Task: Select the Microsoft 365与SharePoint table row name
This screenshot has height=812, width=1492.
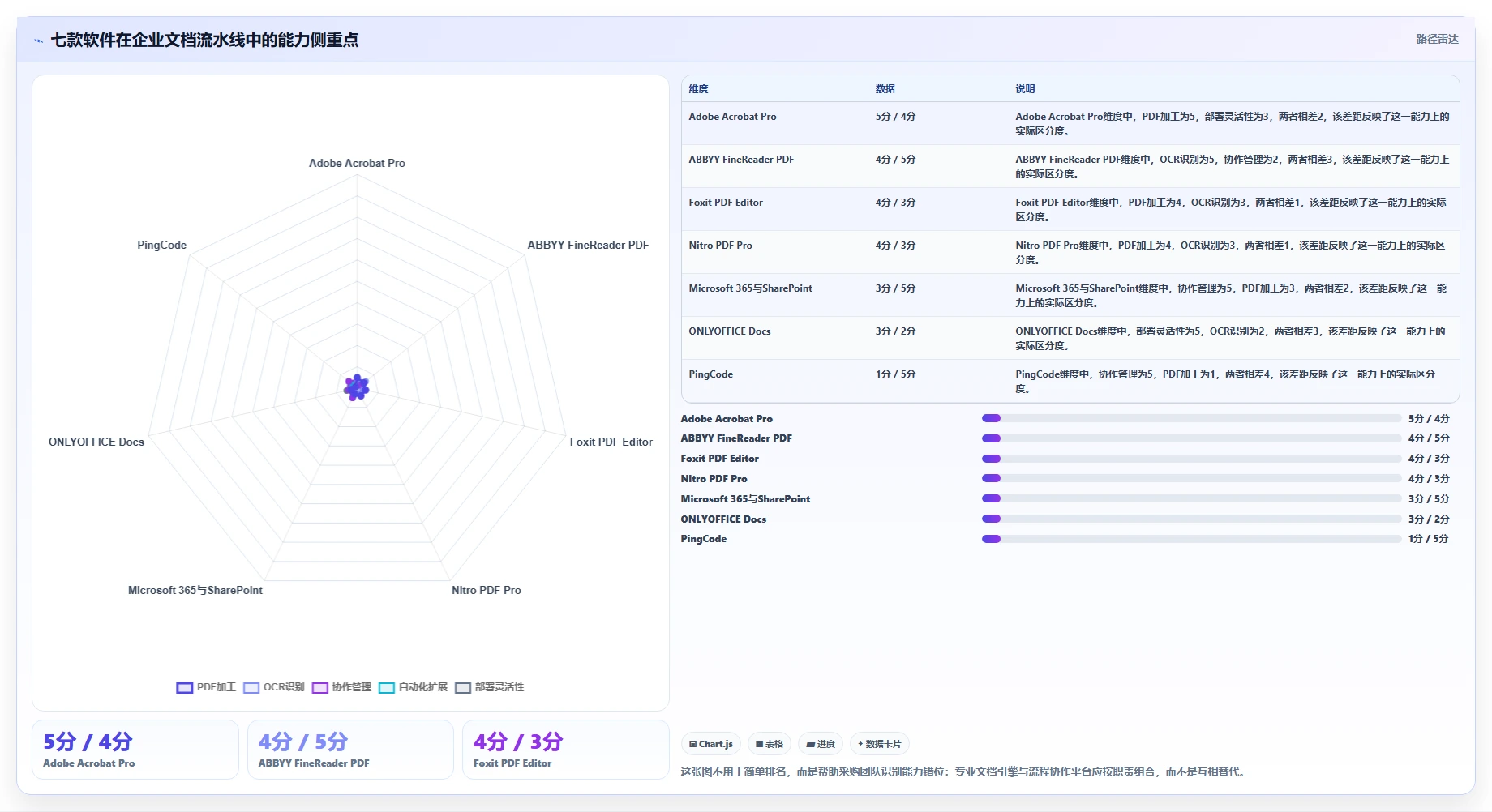Action: (x=750, y=288)
